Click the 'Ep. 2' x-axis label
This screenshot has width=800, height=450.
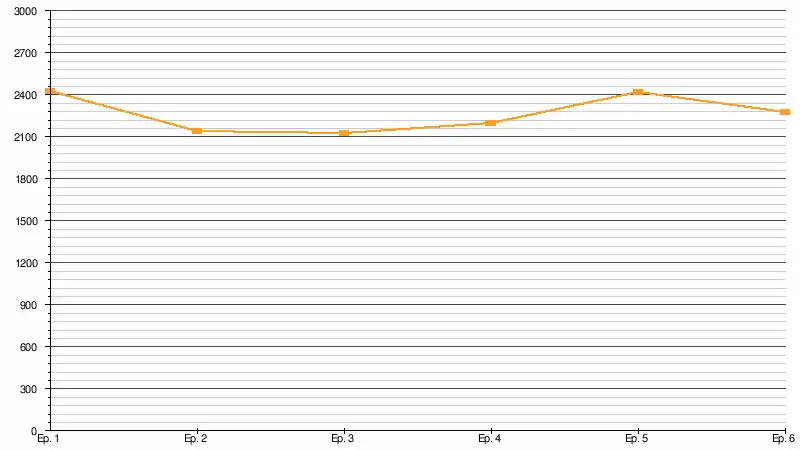(196, 439)
